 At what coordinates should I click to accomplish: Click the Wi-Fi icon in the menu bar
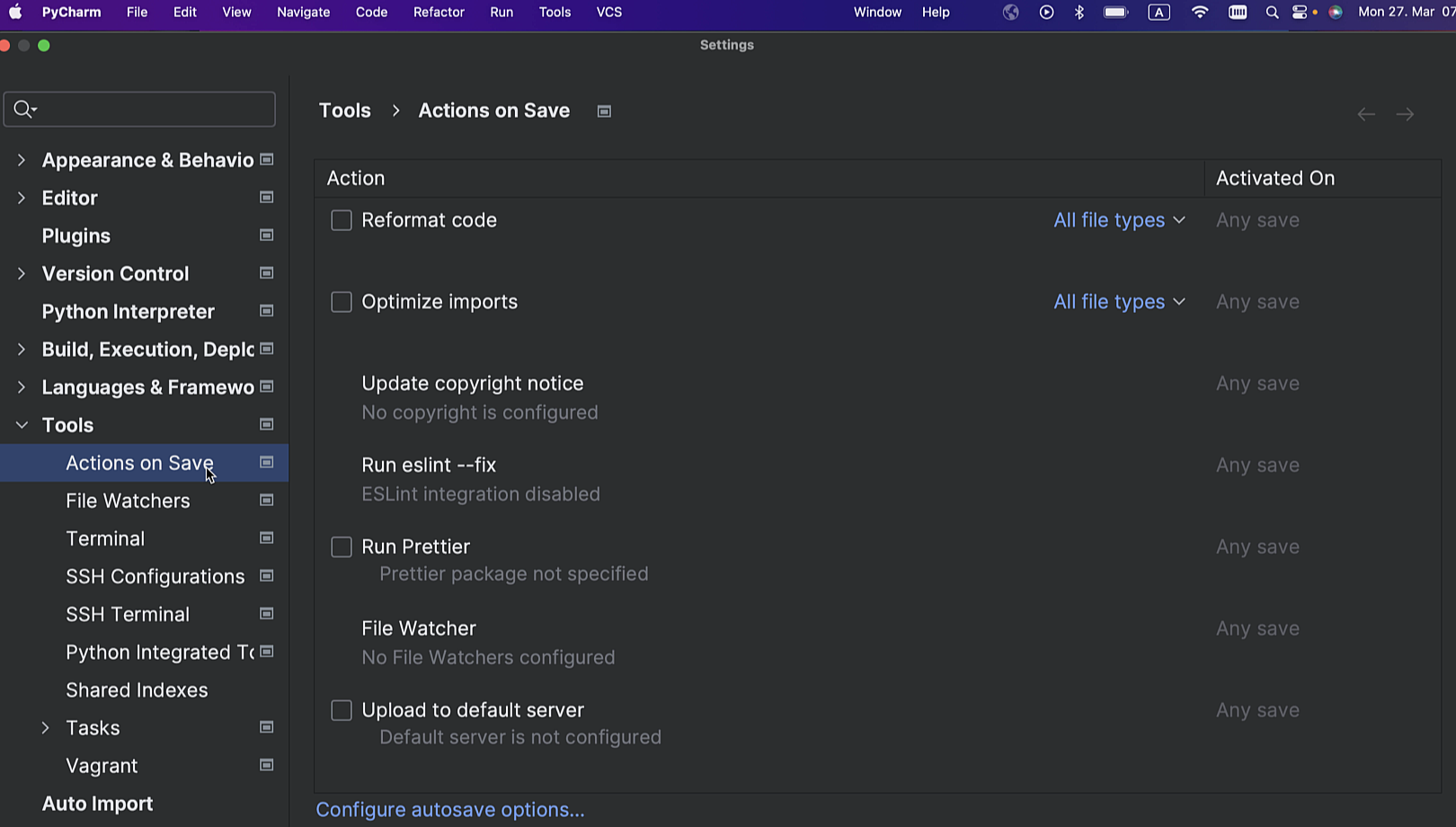1200,13
